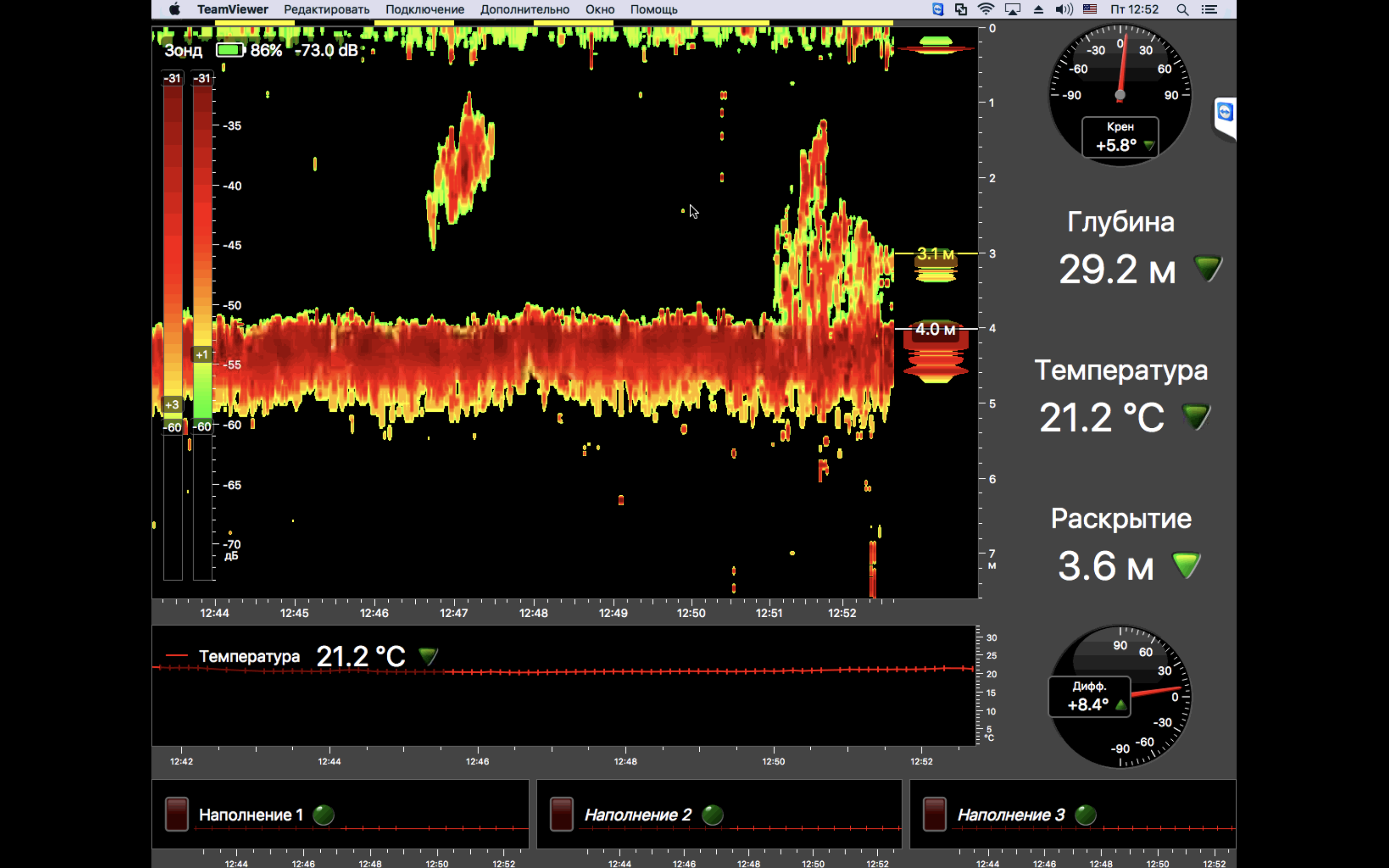This screenshot has height=868, width=1389.
Task: Click the Wi-Fi status icon
Action: pos(986,9)
